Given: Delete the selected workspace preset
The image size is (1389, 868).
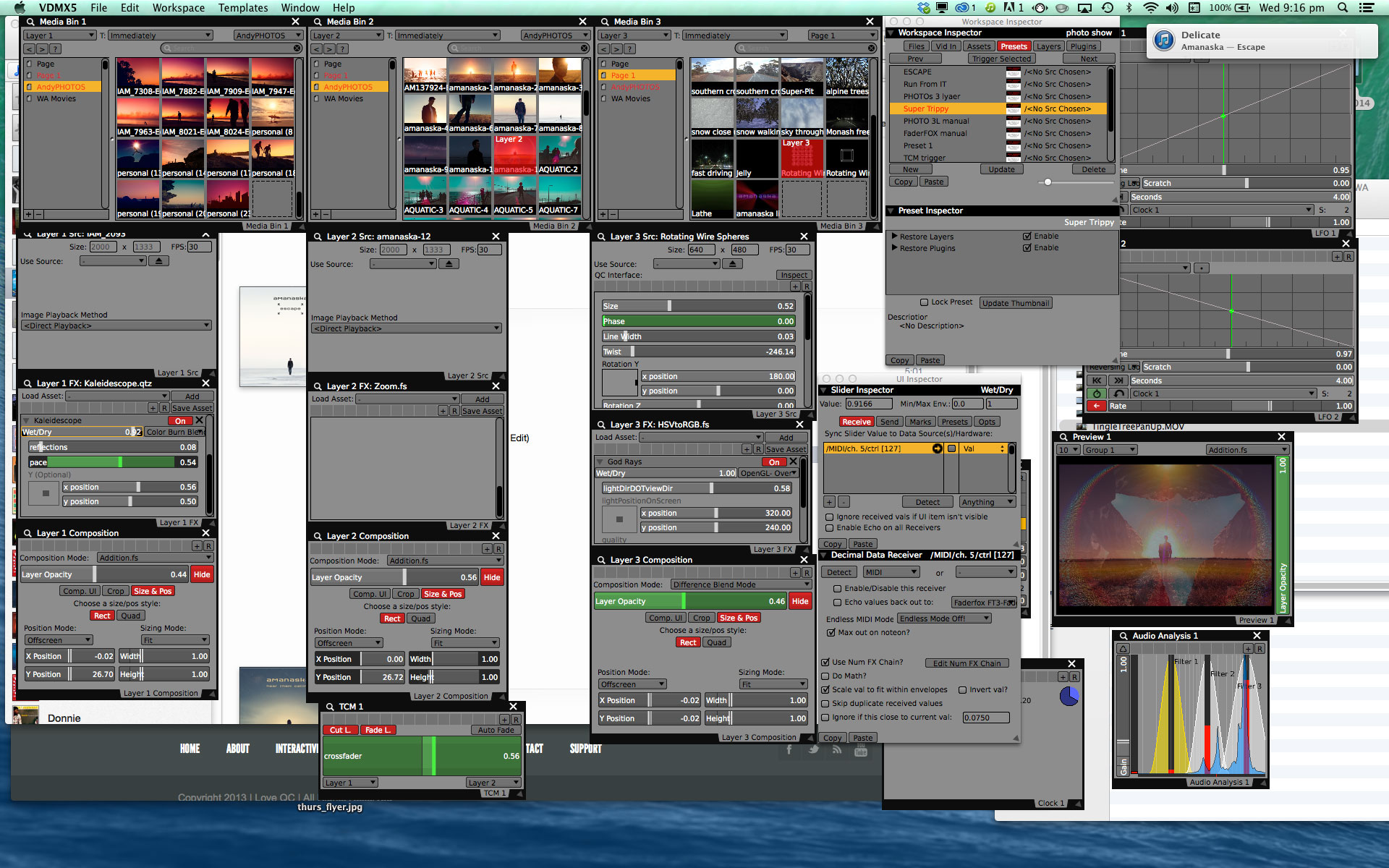Looking at the screenshot, I should (1093, 169).
